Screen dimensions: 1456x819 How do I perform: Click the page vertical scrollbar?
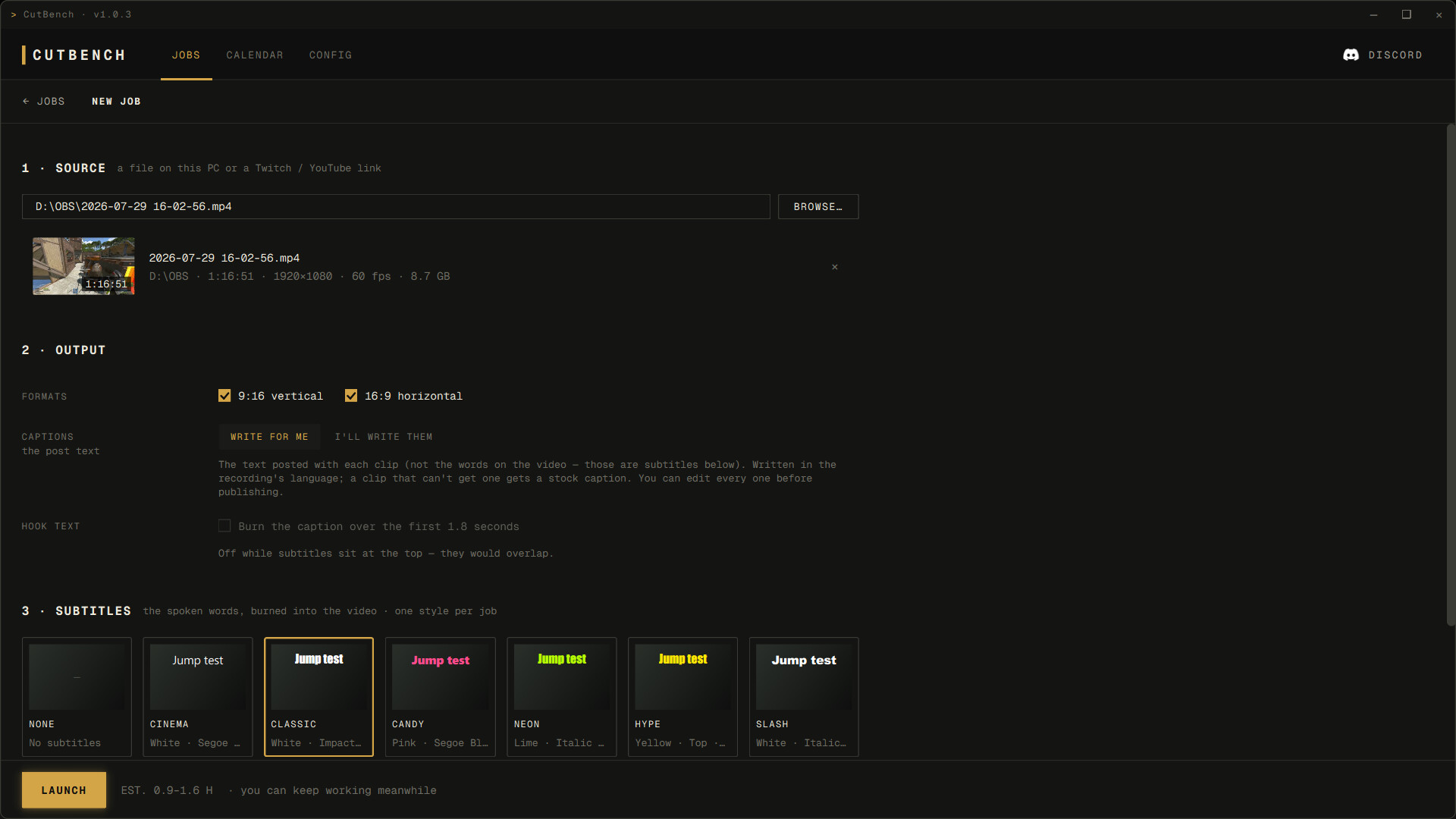click(x=1451, y=375)
